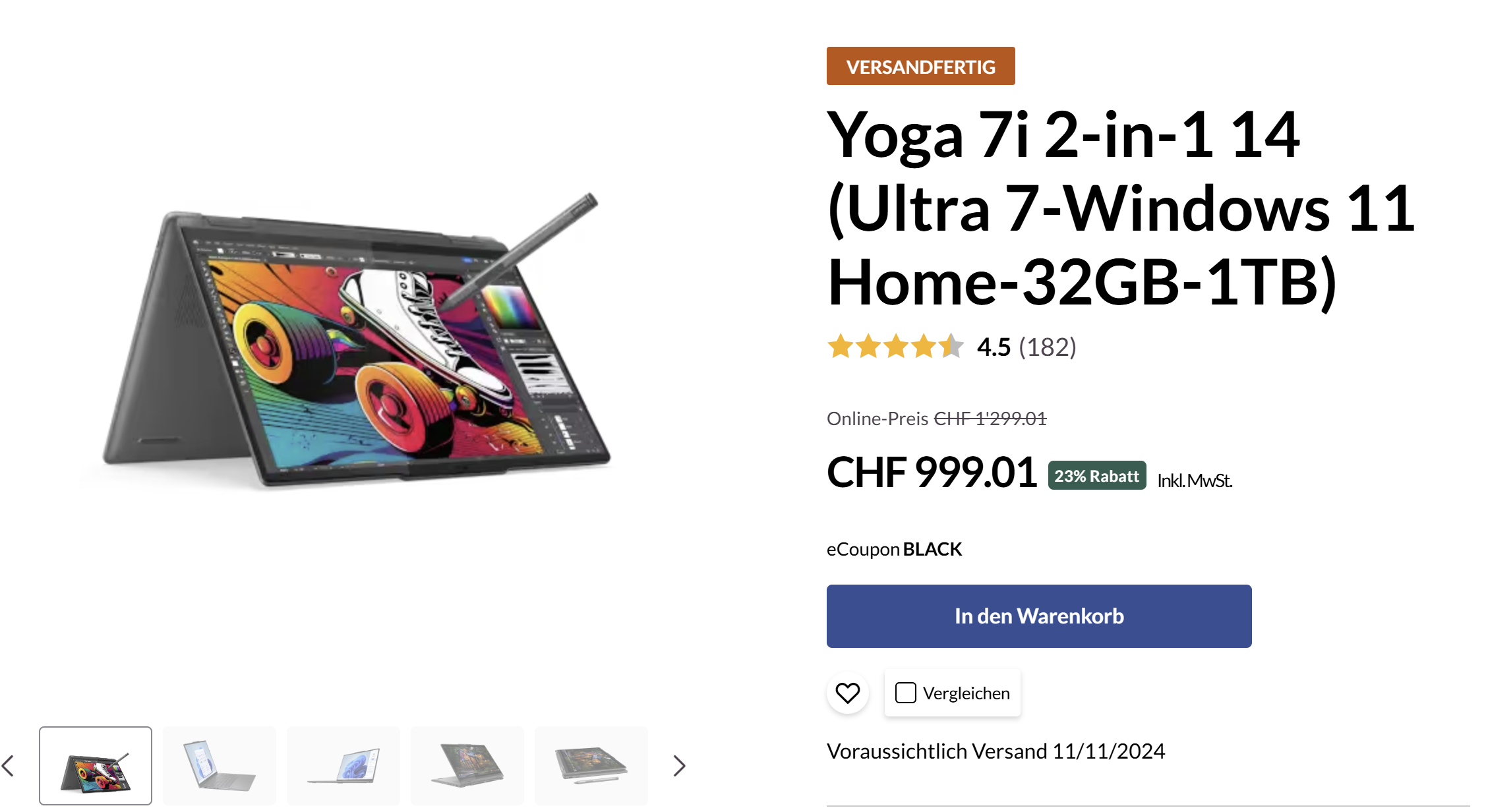Click the VERSANDFERTIG badge
Image resolution: width=1486 pixels, height=812 pixels.
(x=921, y=66)
